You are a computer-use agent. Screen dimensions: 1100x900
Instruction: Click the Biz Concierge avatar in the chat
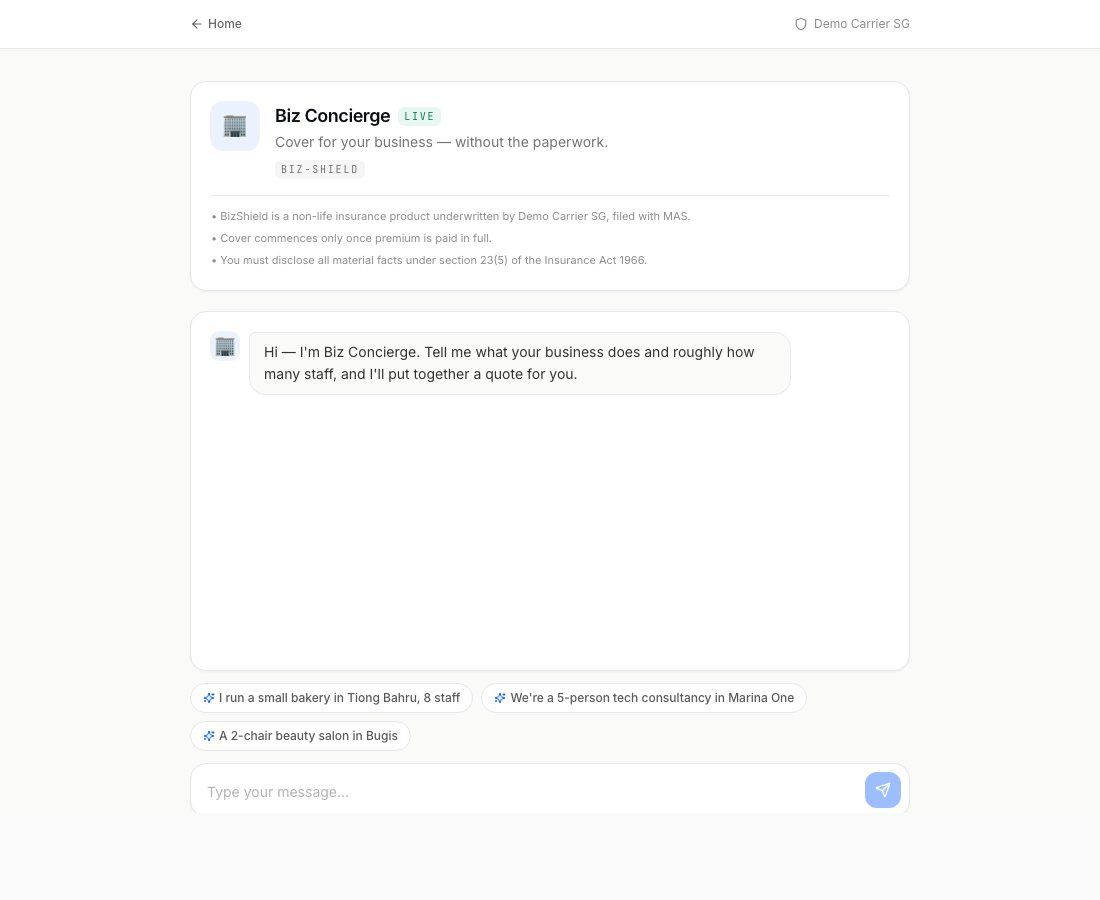click(x=225, y=346)
